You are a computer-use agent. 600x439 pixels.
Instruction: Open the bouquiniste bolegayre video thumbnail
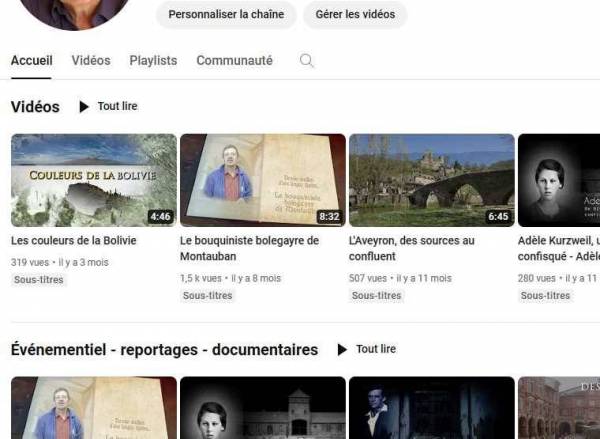pyautogui.click(x=262, y=180)
